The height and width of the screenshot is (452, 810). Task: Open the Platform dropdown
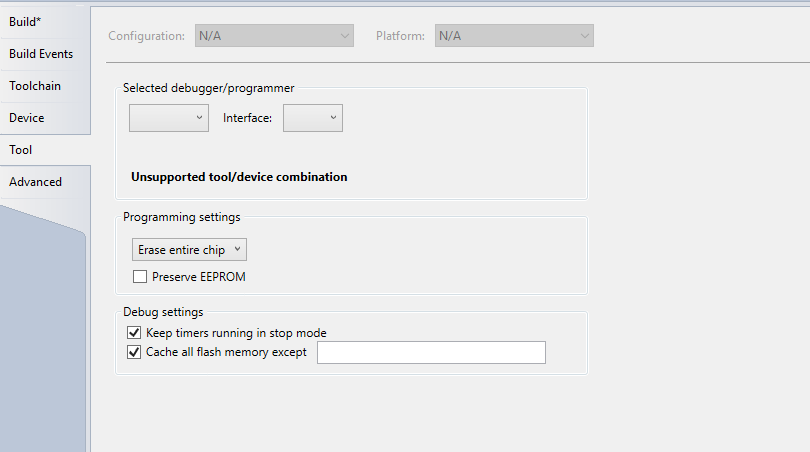pyautogui.click(x=514, y=36)
